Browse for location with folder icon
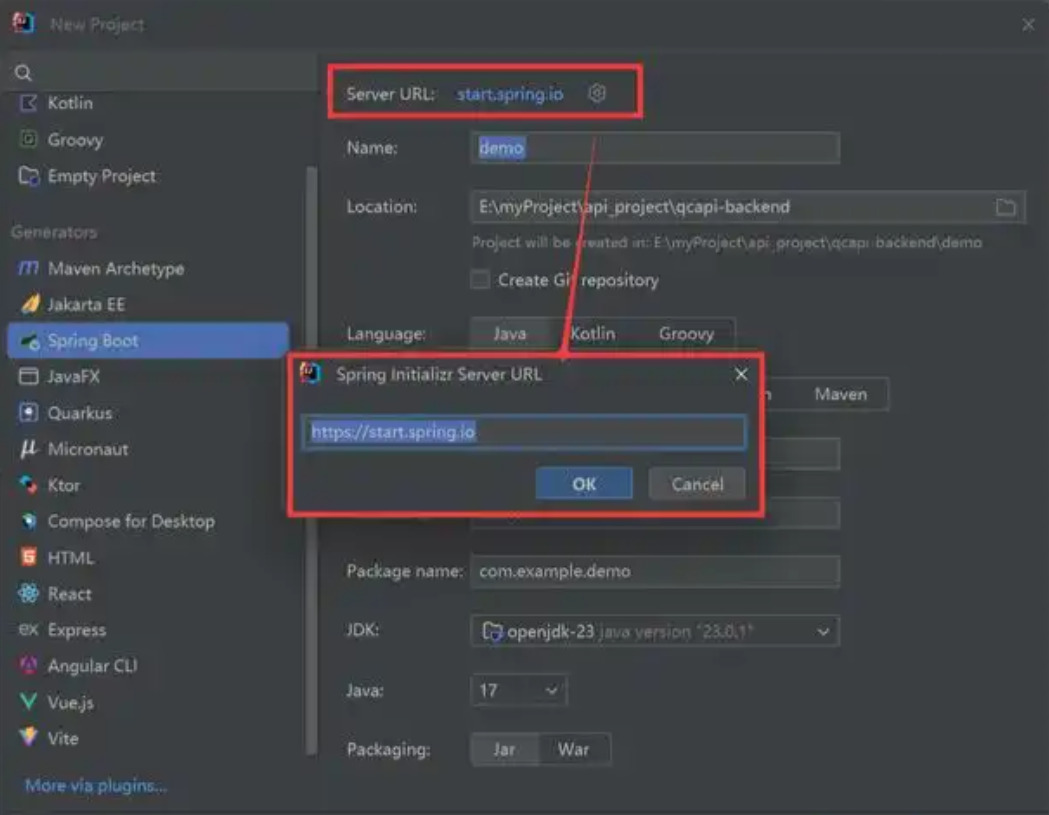Image resolution: width=1049 pixels, height=815 pixels. (x=1006, y=207)
